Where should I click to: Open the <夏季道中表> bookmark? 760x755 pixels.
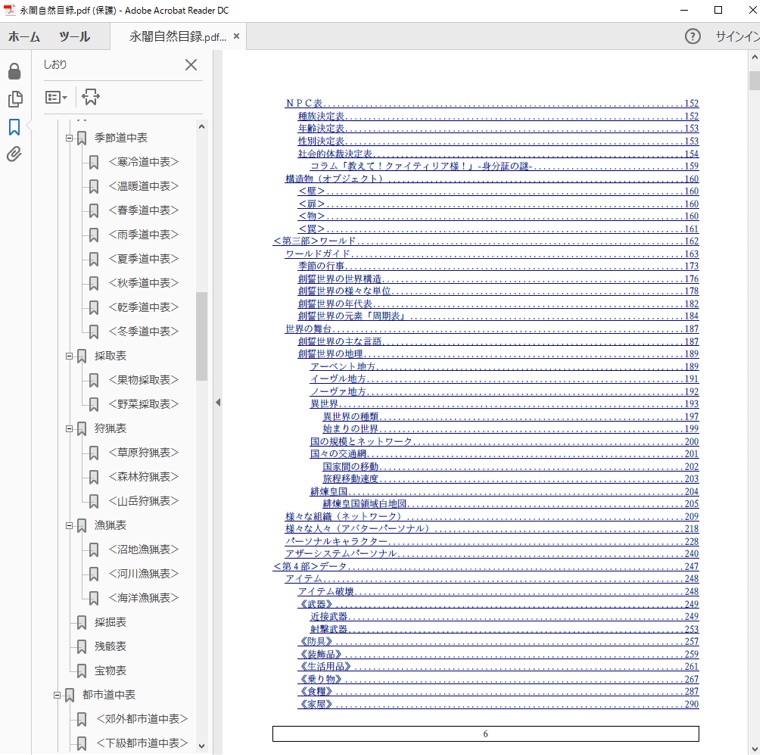[143, 259]
